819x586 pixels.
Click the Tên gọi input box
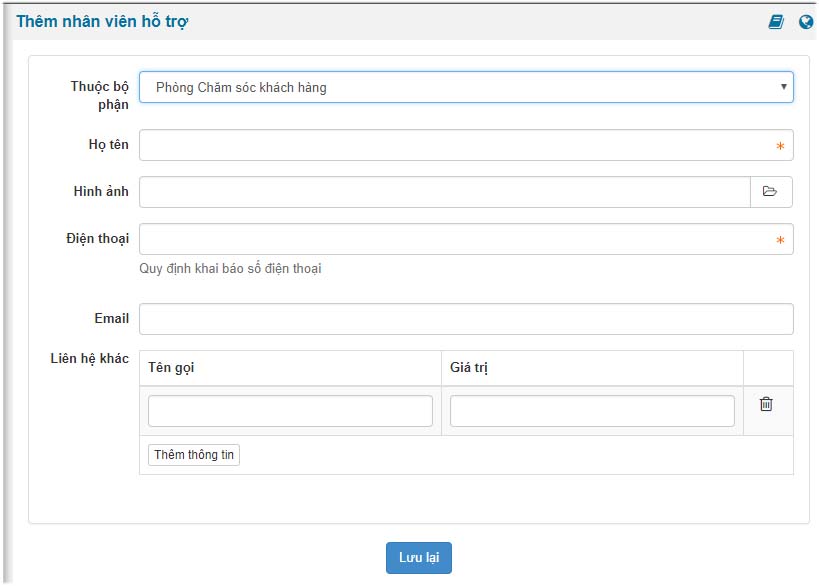(290, 411)
